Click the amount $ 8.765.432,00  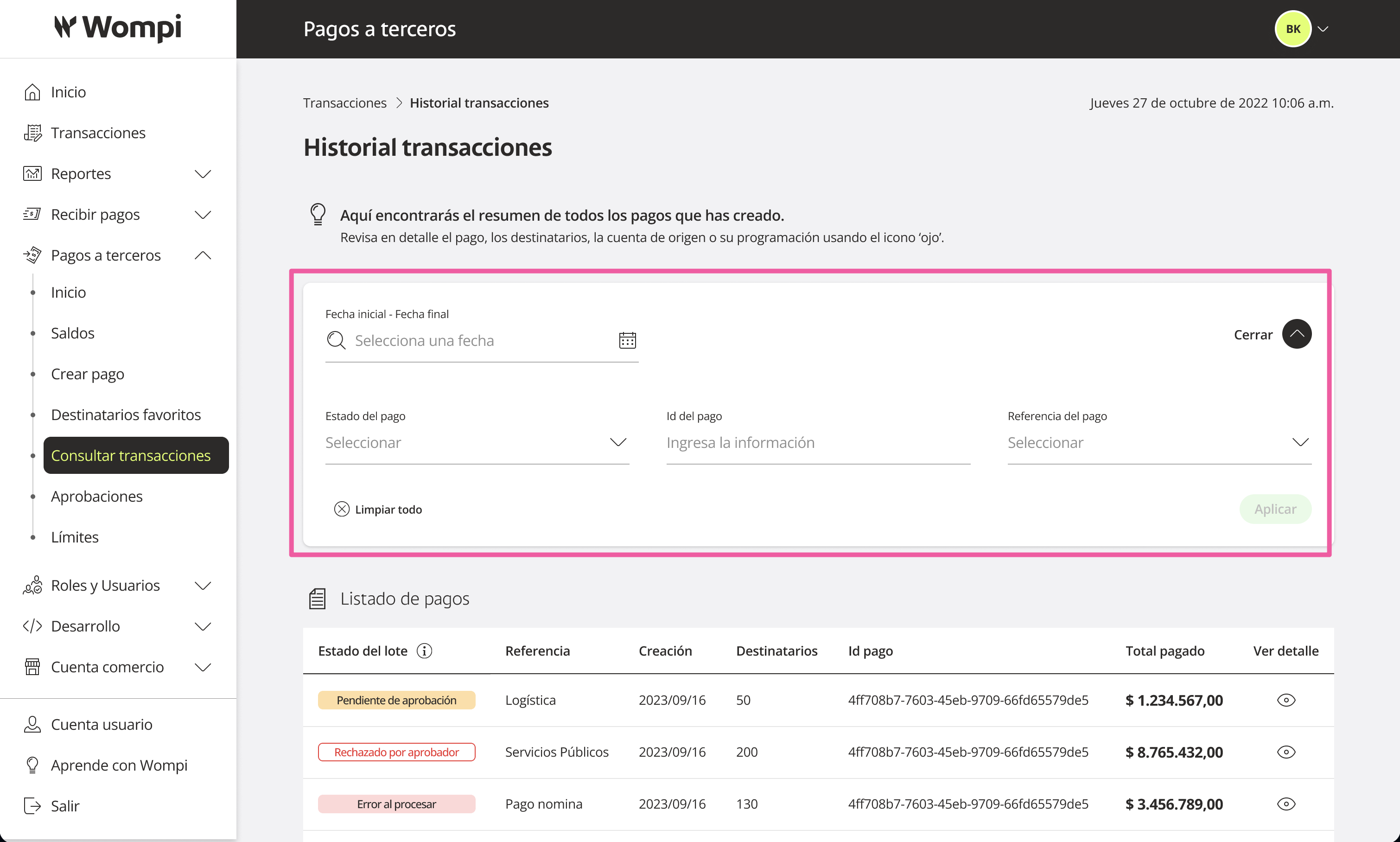tap(1174, 753)
